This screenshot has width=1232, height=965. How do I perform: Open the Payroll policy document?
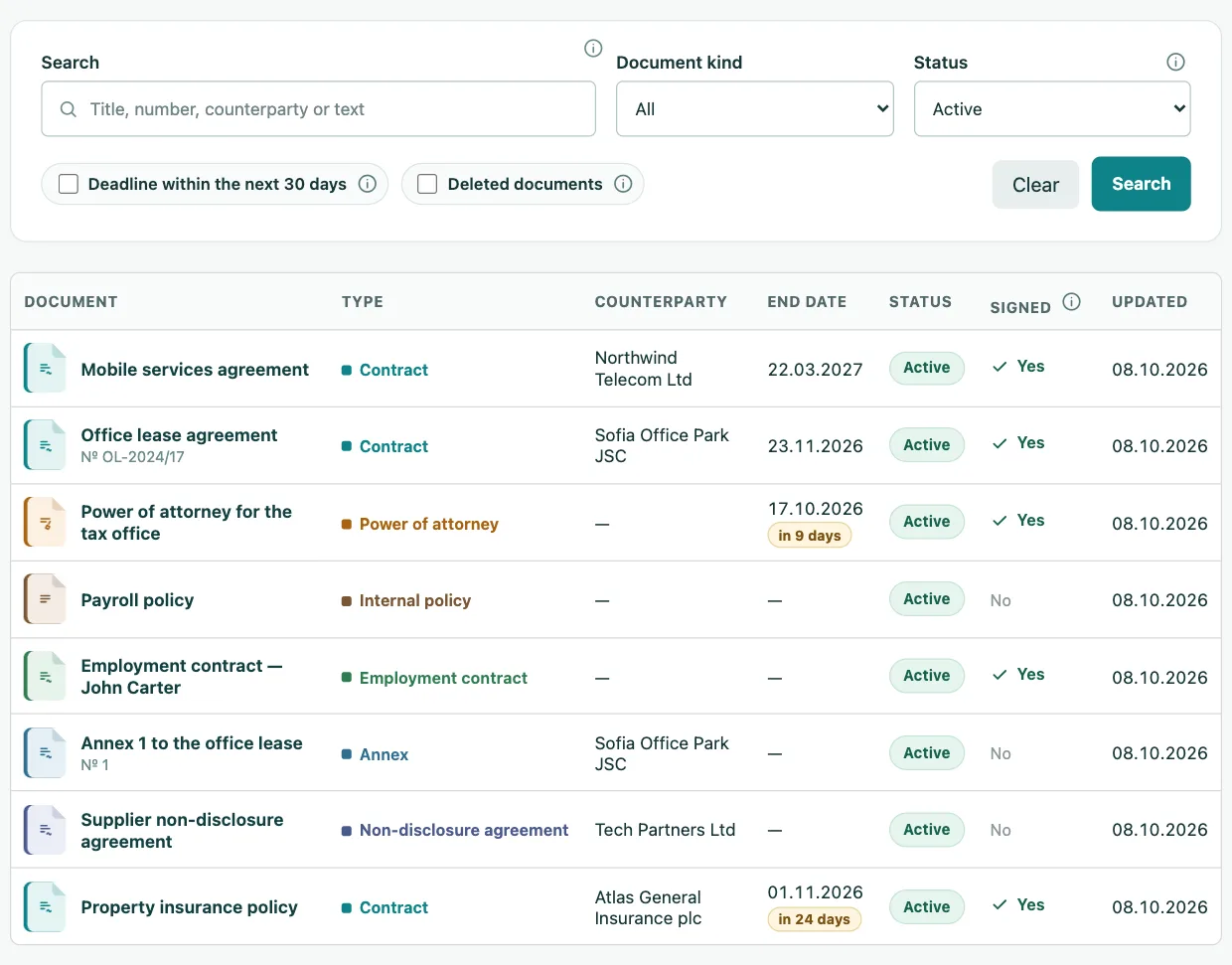coord(137,600)
